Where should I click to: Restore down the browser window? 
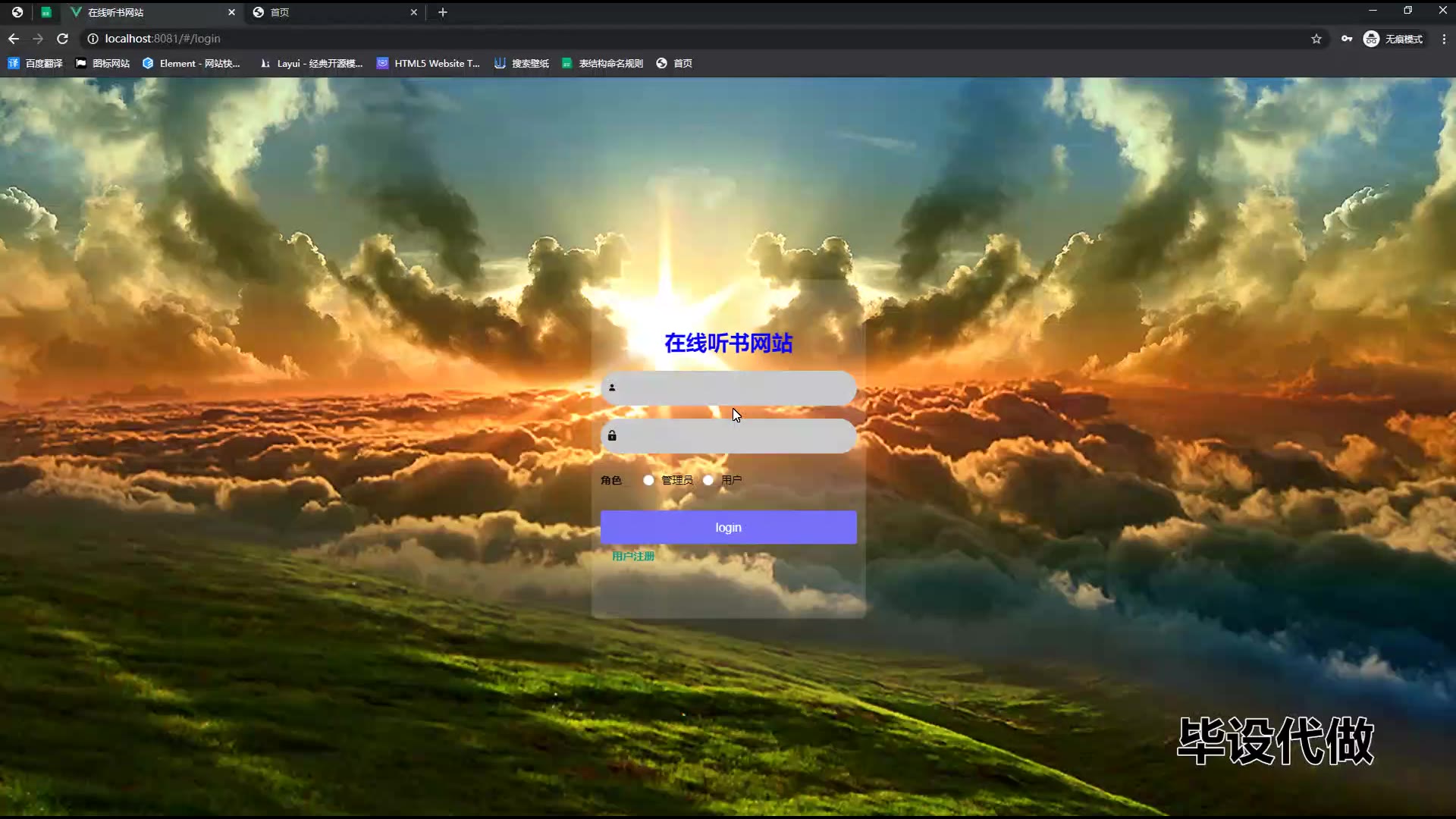click(1407, 11)
